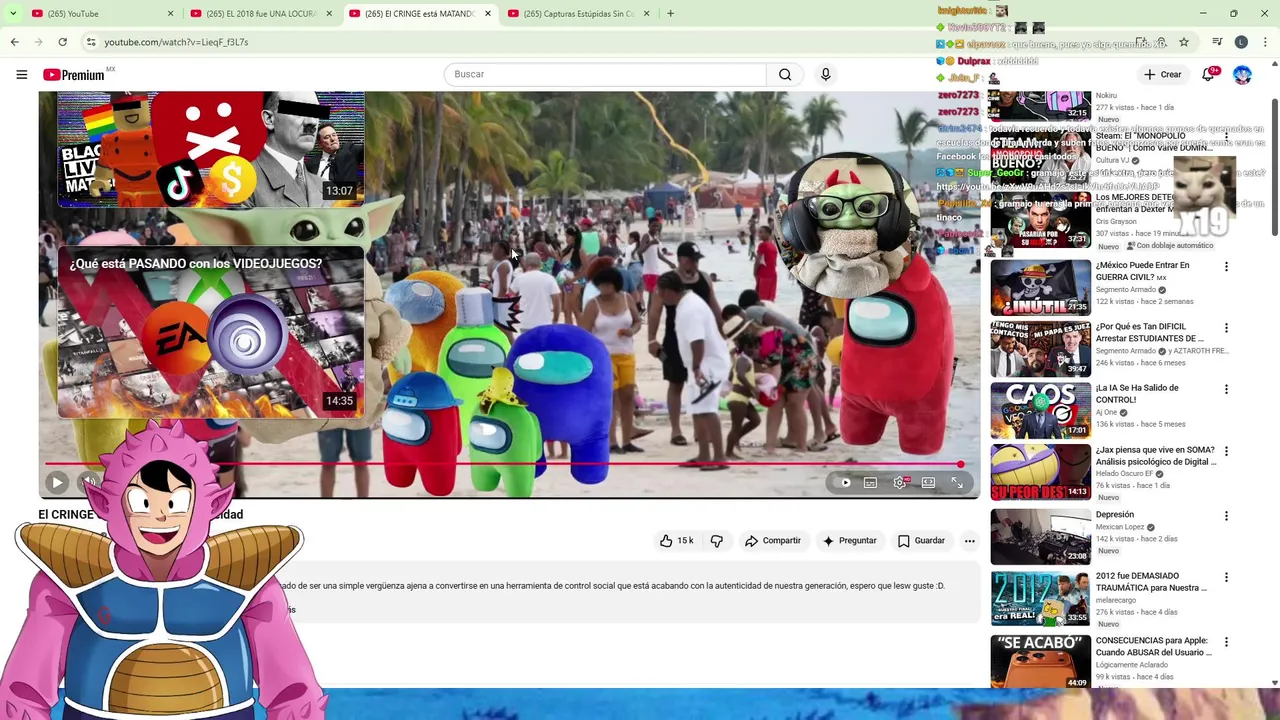This screenshot has width=1280, height=720.
Task: Open the '2012' 33:55 video thumbnail
Action: tap(1040, 598)
